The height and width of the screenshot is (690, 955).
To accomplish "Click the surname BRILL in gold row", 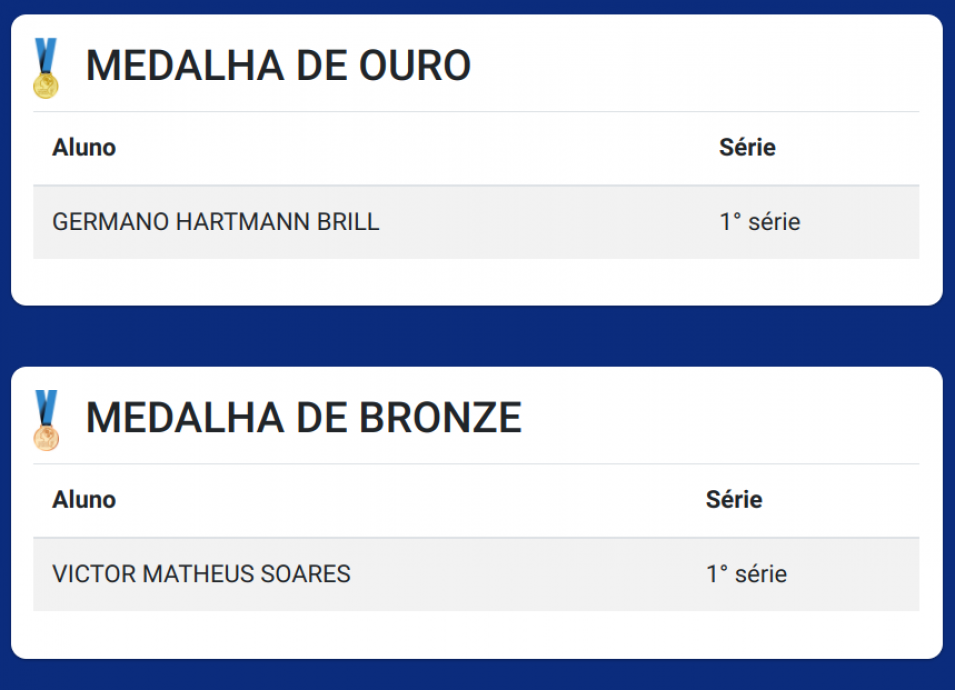I will pyautogui.click(x=348, y=222).
